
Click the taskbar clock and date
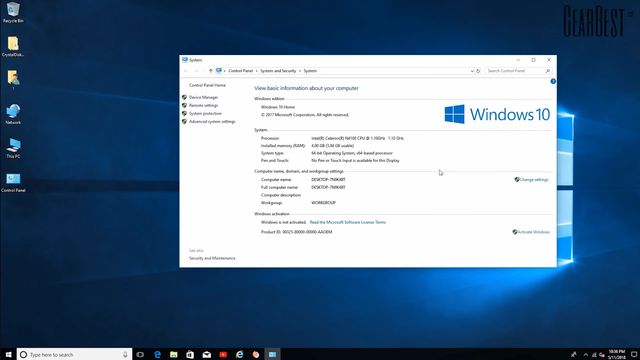click(x=616, y=354)
